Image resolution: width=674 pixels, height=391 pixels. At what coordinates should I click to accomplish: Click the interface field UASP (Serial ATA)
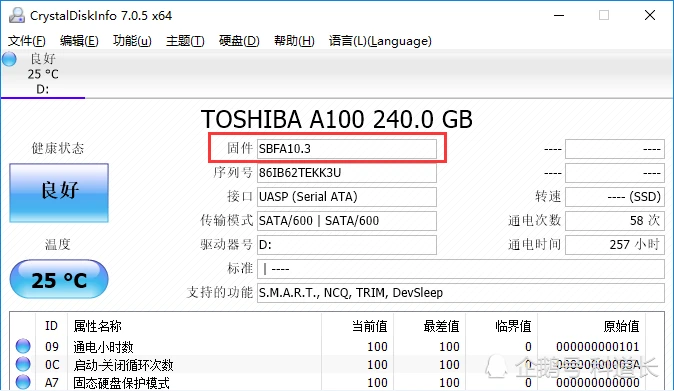click(346, 197)
